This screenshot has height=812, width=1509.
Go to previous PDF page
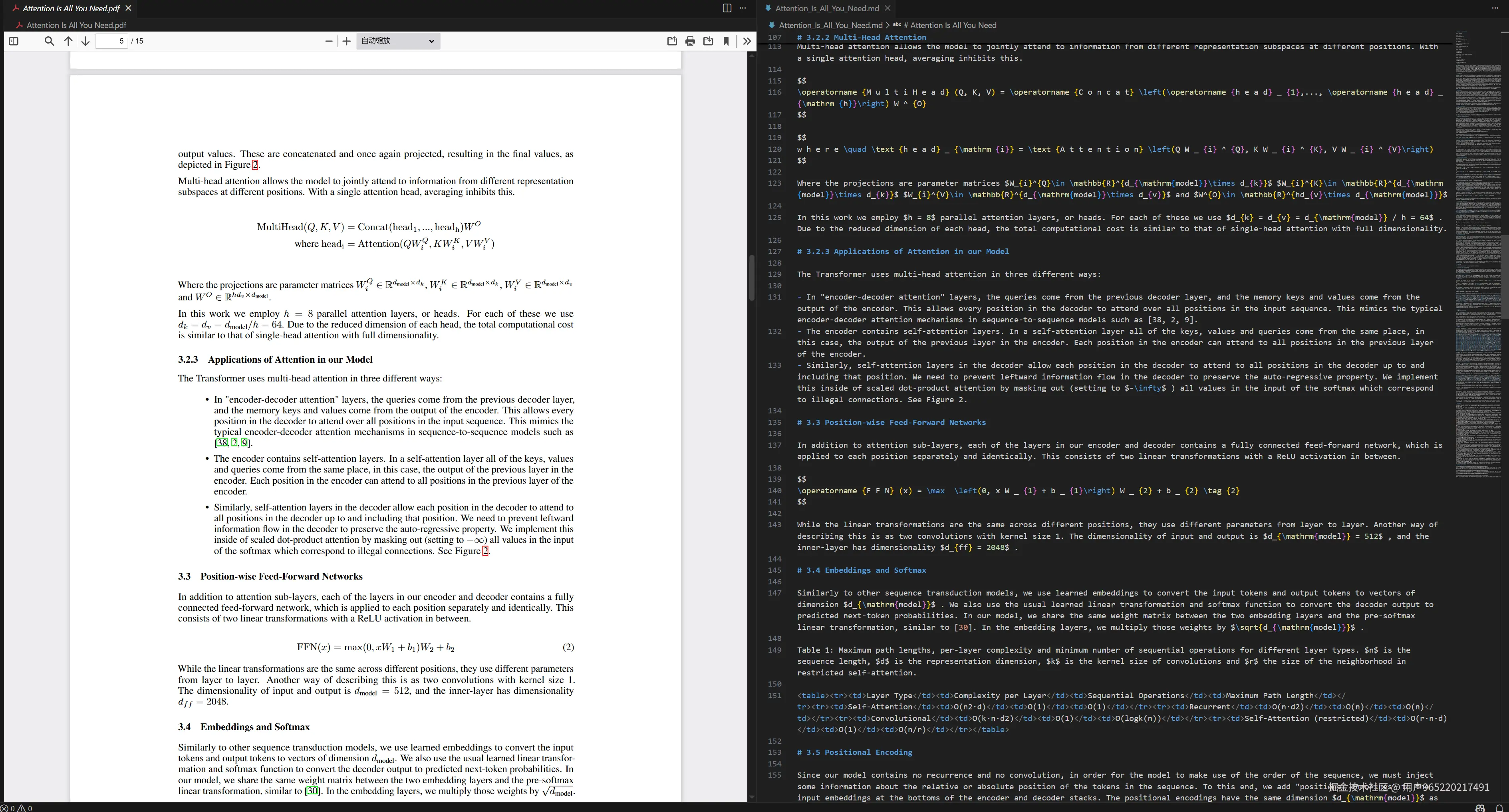pos(68,41)
